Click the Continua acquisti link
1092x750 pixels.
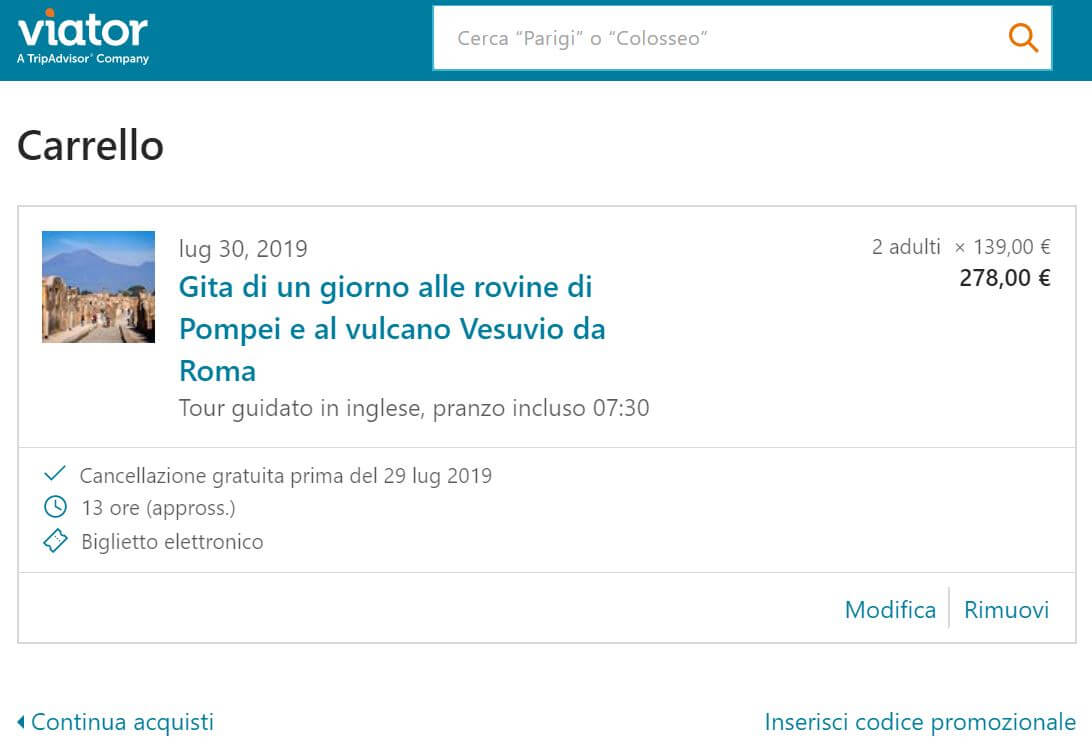123,721
